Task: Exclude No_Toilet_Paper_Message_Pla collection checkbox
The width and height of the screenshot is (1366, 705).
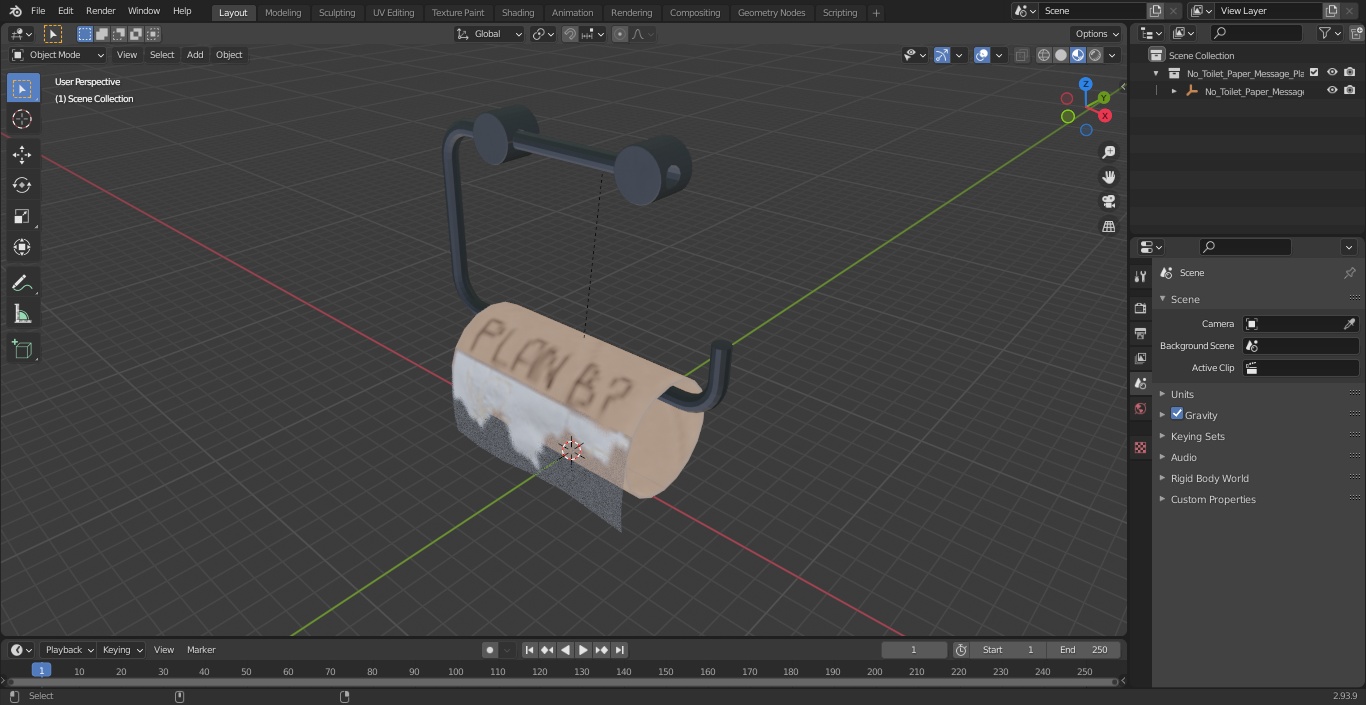Action: [x=1314, y=72]
